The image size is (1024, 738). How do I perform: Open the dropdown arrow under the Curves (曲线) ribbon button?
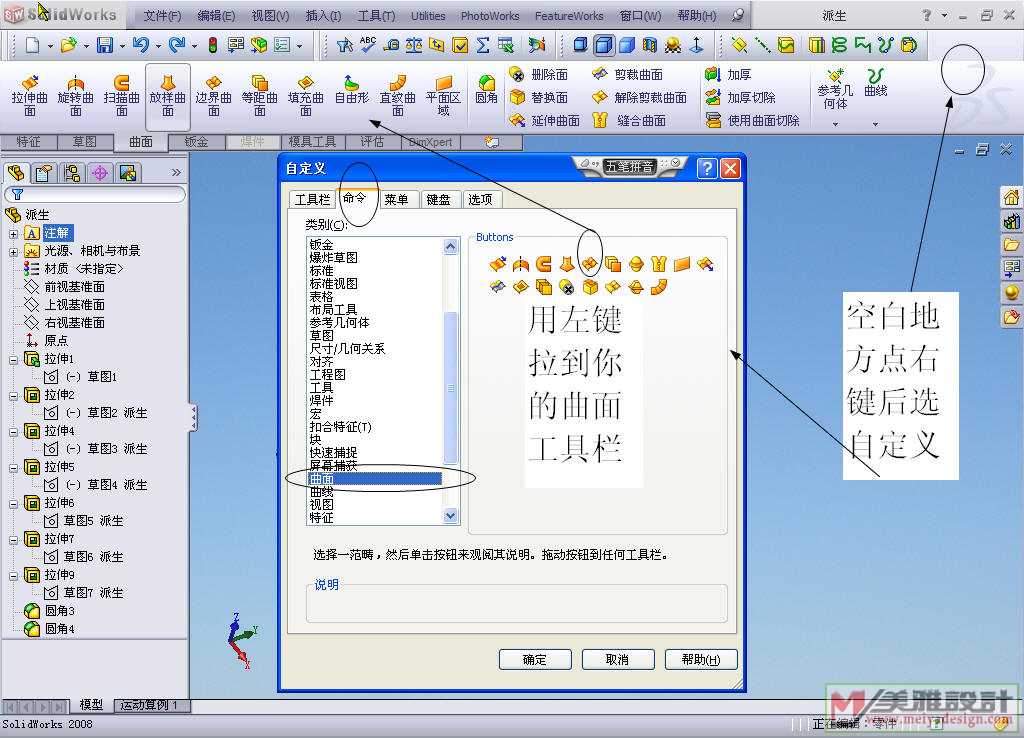[875, 123]
